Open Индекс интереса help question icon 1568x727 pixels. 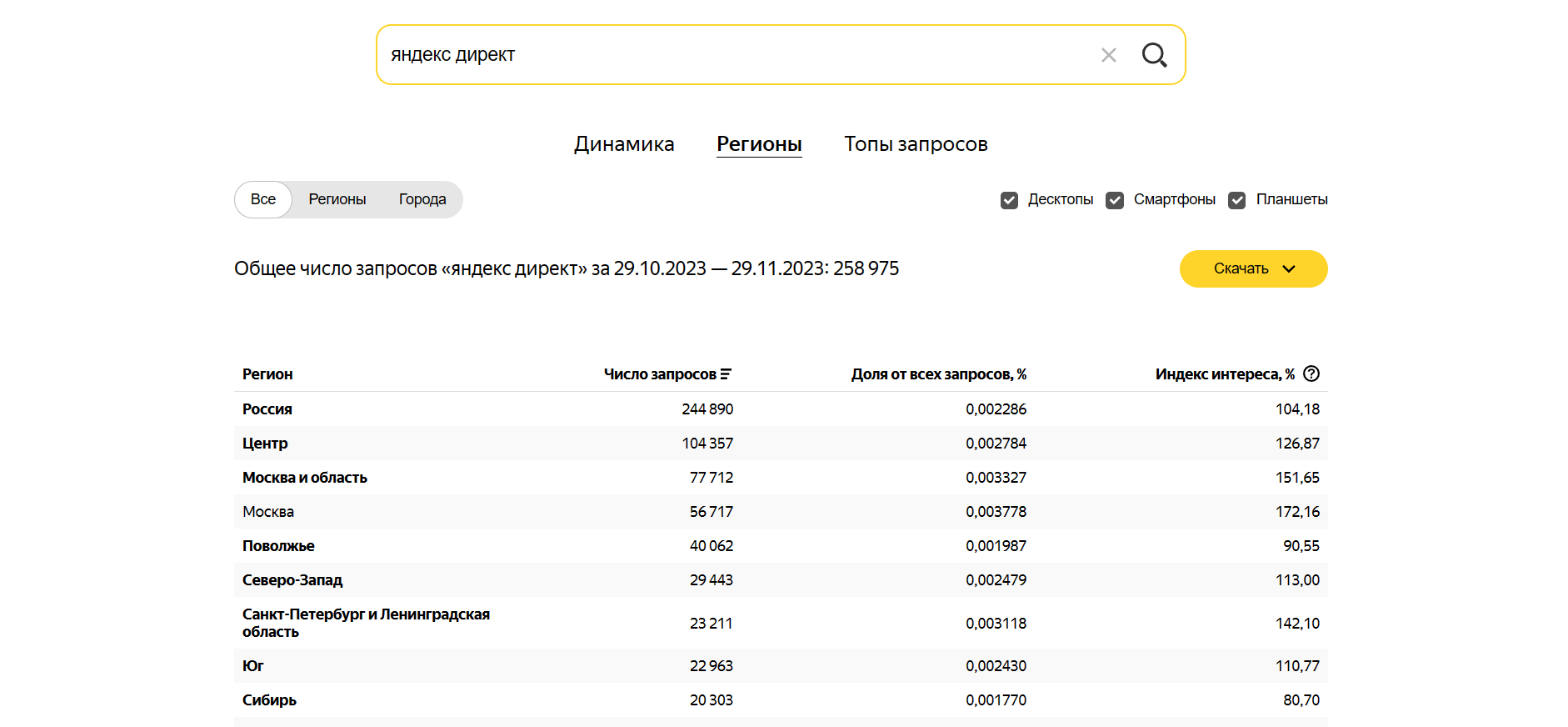click(x=1311, y=374)
